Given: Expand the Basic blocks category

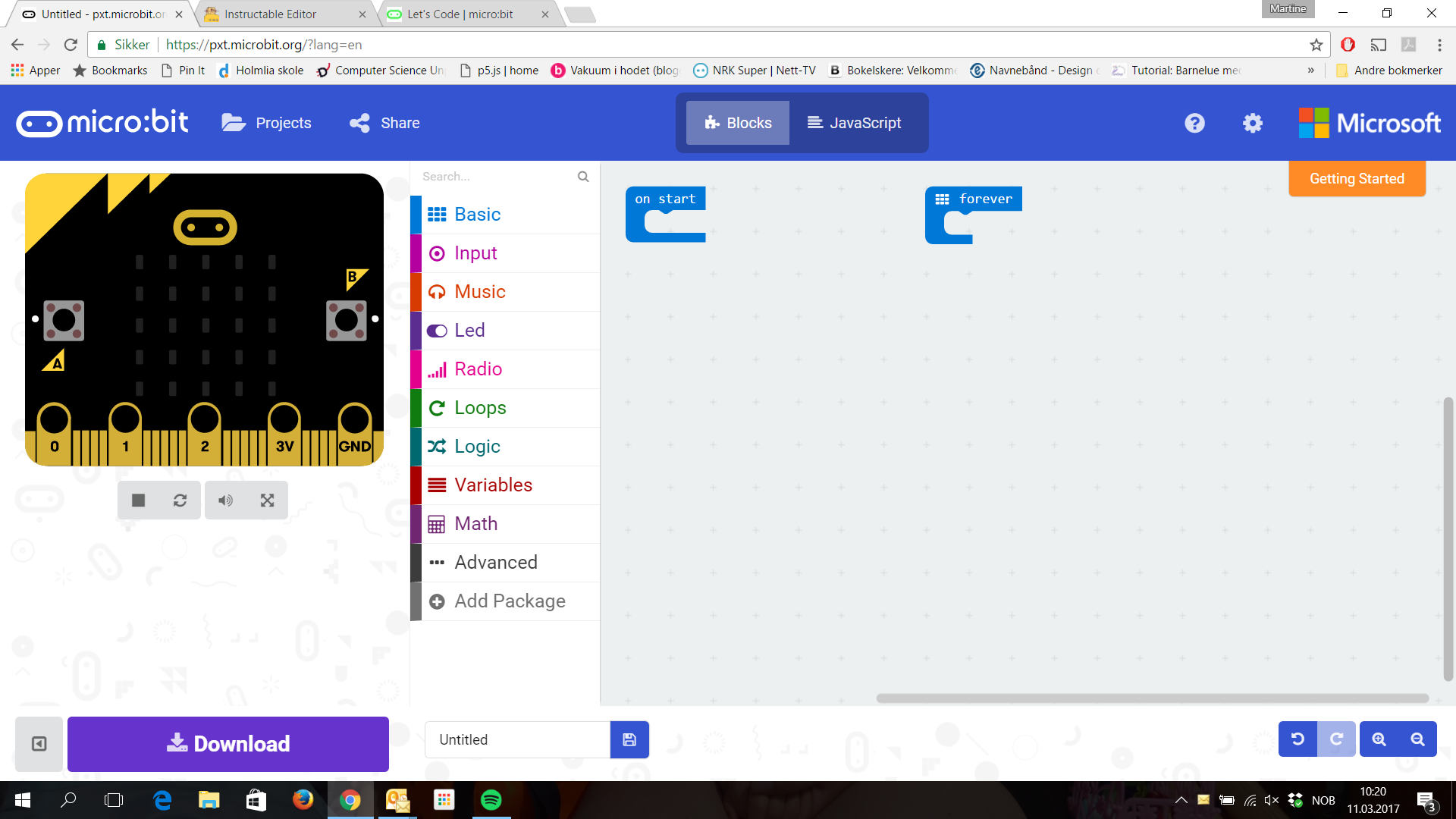Looking at the screenshot, I should click(477, 215).
